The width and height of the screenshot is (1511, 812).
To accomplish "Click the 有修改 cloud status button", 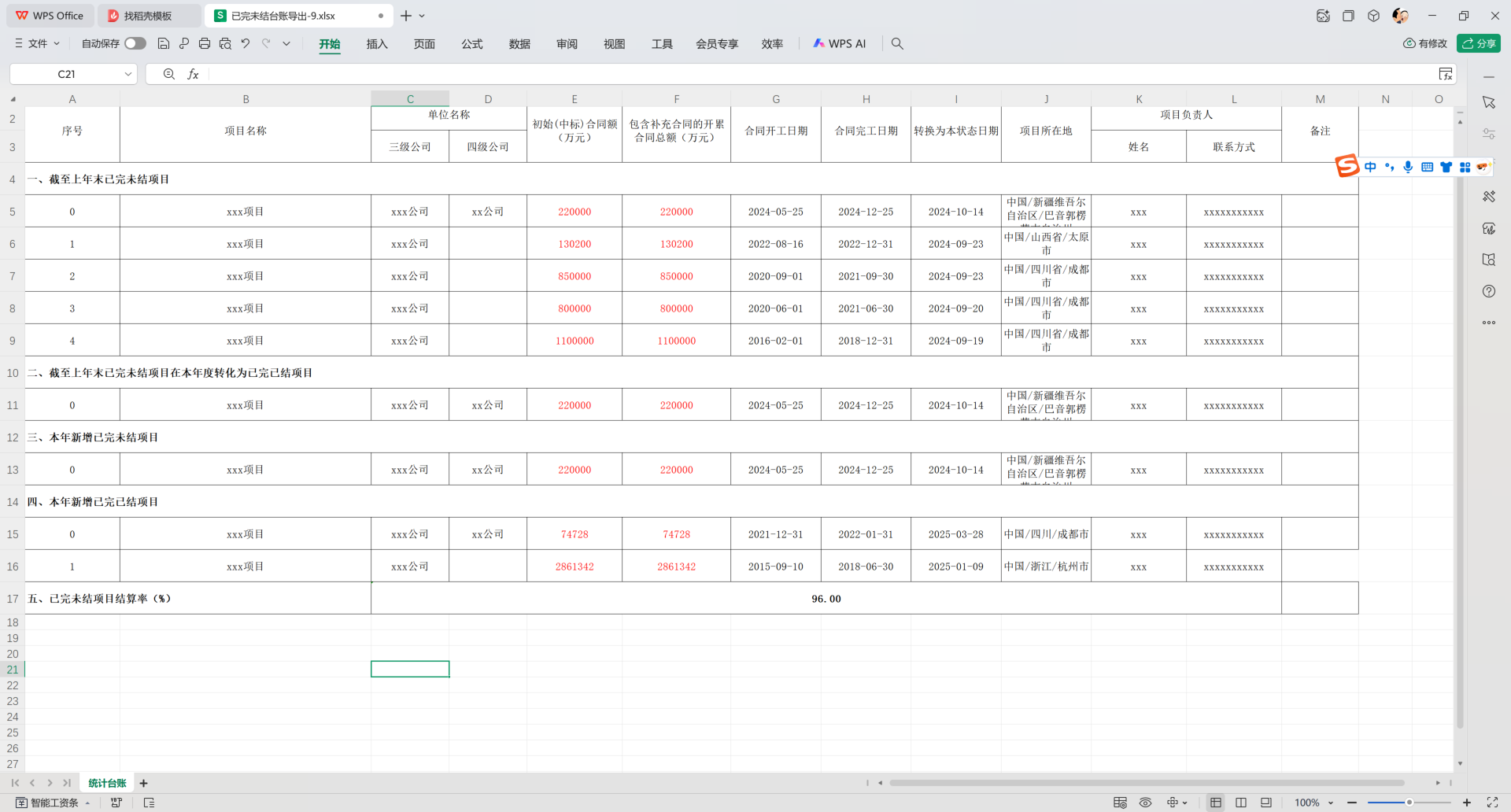I will tap(1425, 44).
